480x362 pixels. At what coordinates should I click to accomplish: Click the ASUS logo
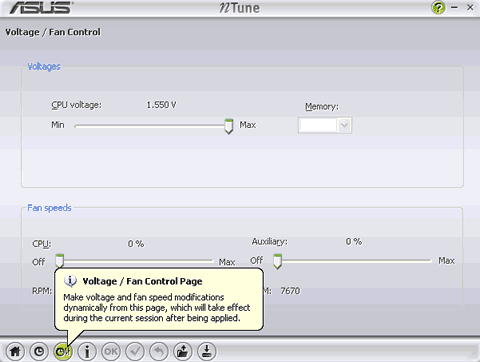click(x=41, y=8)
